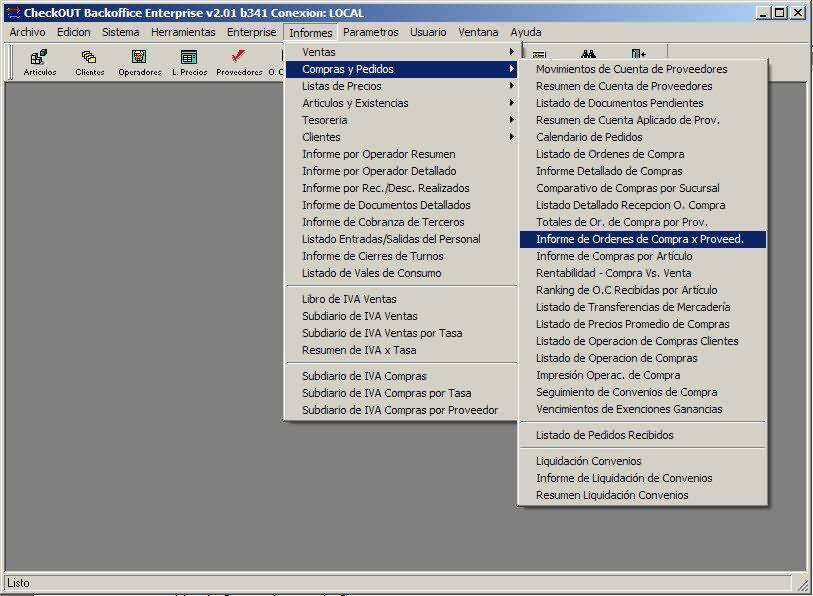Select Informe por Rec./Desc. Realizados
Viewport: 813px width, 596px height.
click(x=401, y=188)
